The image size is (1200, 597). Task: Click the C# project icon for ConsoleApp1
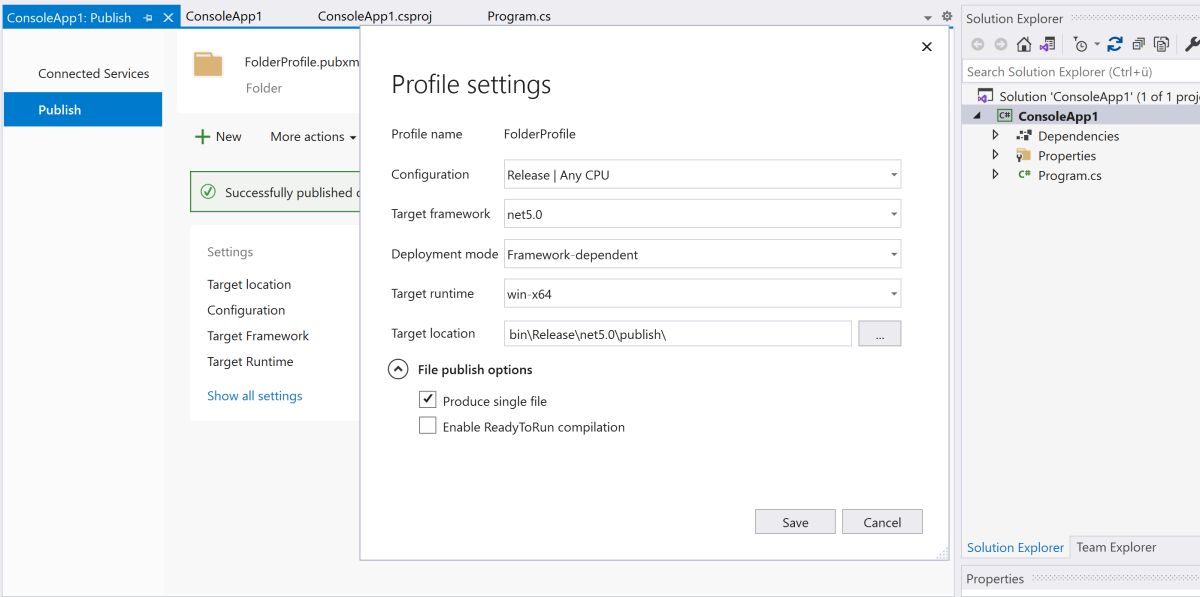coord(1004,116)
